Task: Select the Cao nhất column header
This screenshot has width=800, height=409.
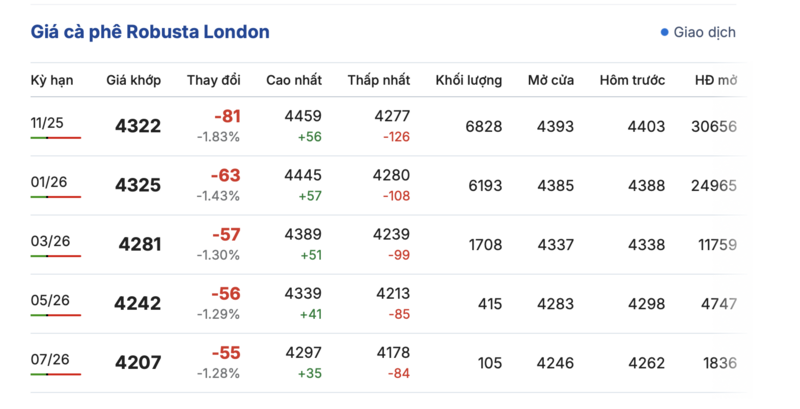Action: [x=293, y=79]
